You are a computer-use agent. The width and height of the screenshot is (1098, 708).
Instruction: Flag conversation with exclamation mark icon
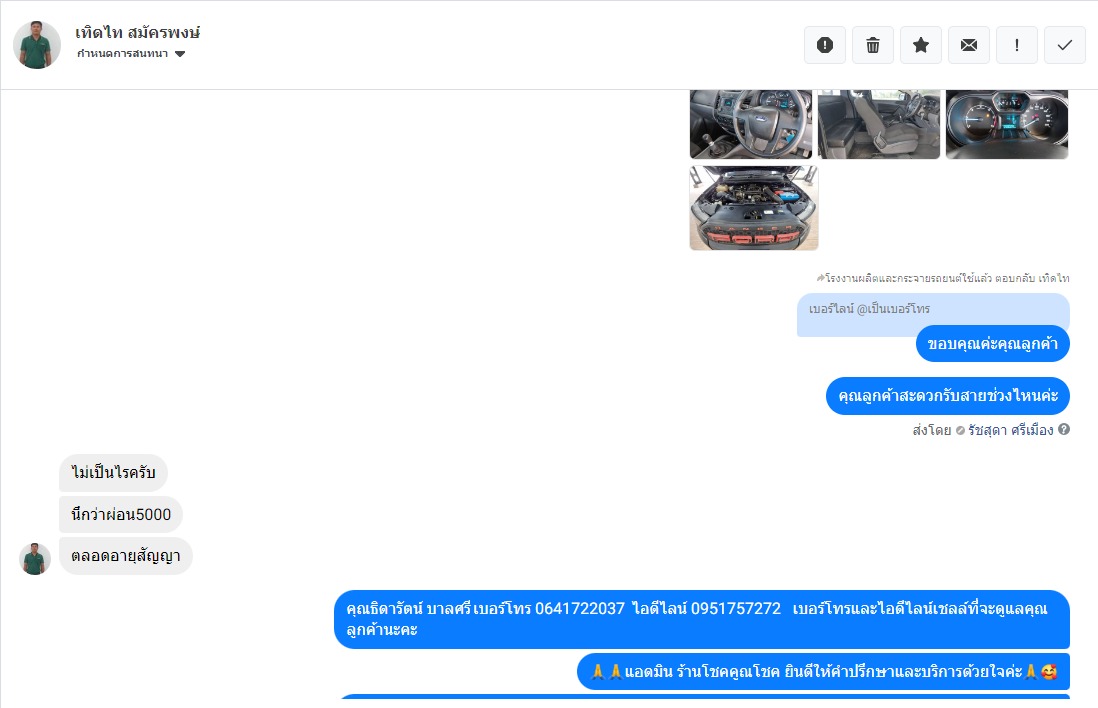[1017, 46]
